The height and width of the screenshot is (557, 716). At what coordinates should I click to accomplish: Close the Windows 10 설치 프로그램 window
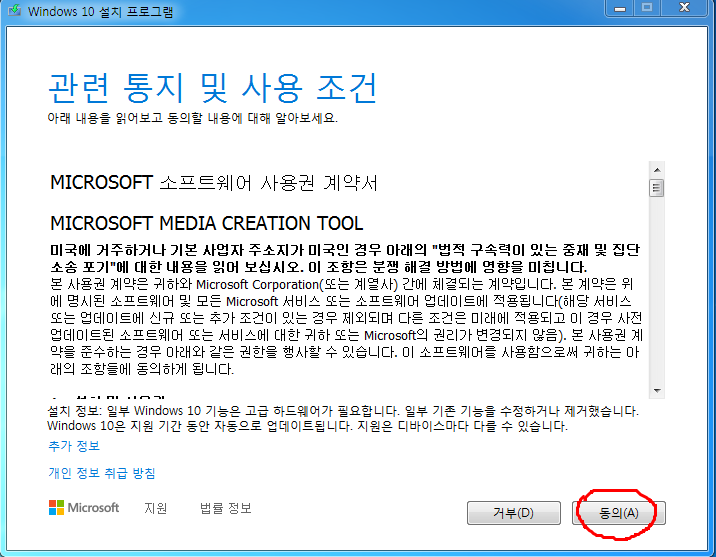pyautogui.click(x=684, y=8)
